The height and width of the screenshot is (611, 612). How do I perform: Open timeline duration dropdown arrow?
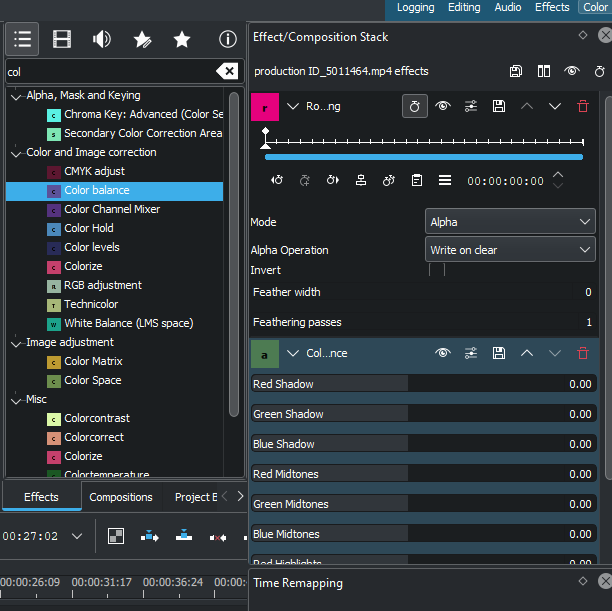(x=77, y=536)
